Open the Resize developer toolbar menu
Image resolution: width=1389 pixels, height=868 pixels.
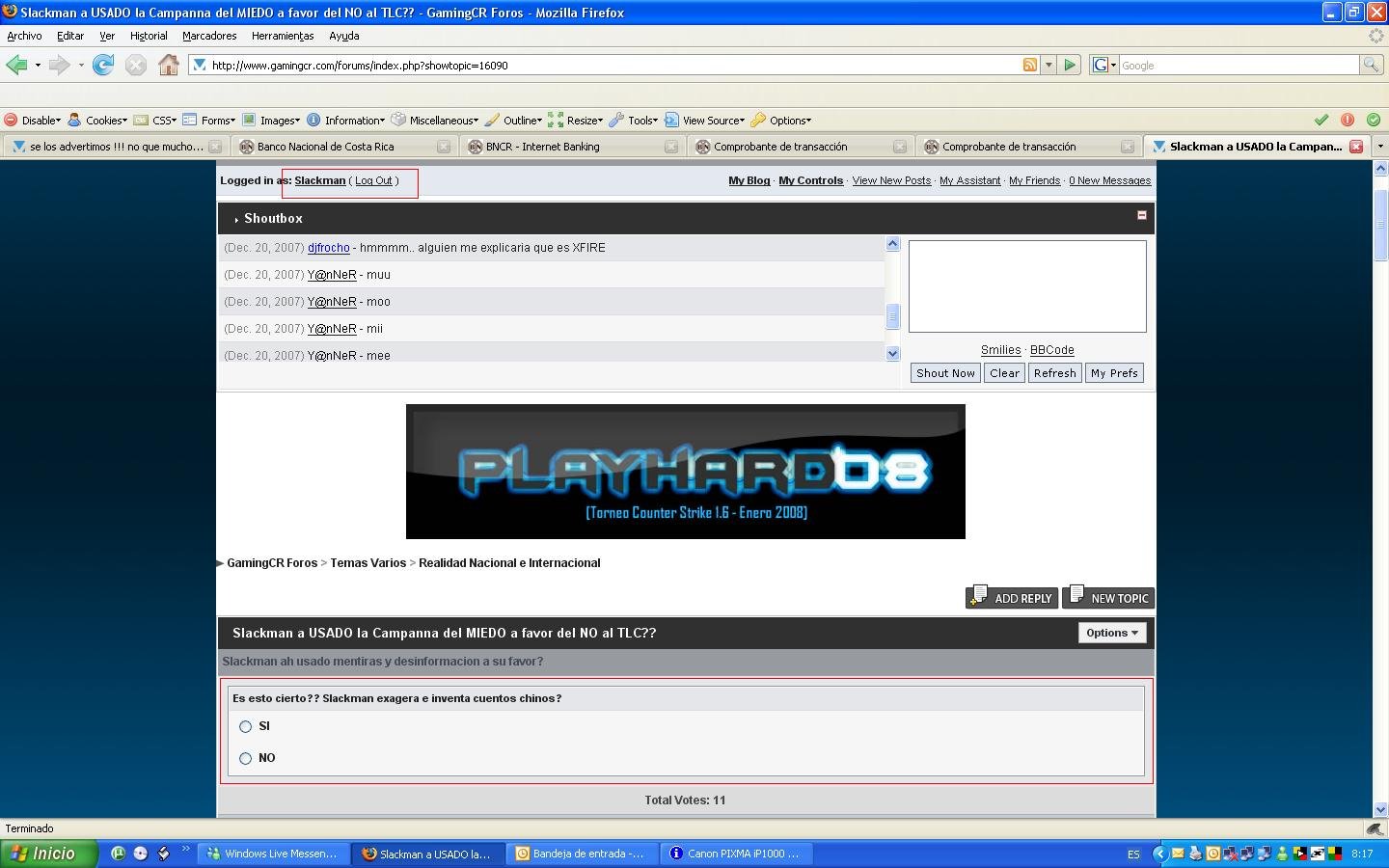click(x=576, y=121)
